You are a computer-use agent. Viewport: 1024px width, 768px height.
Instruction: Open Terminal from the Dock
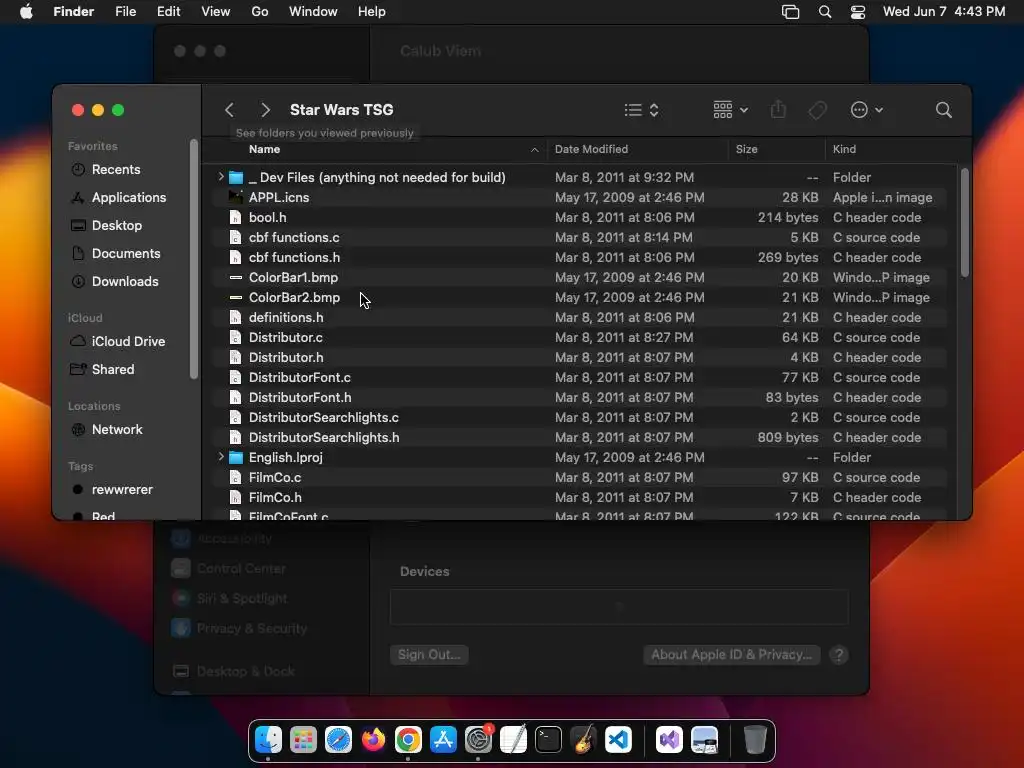coord(548,740)
